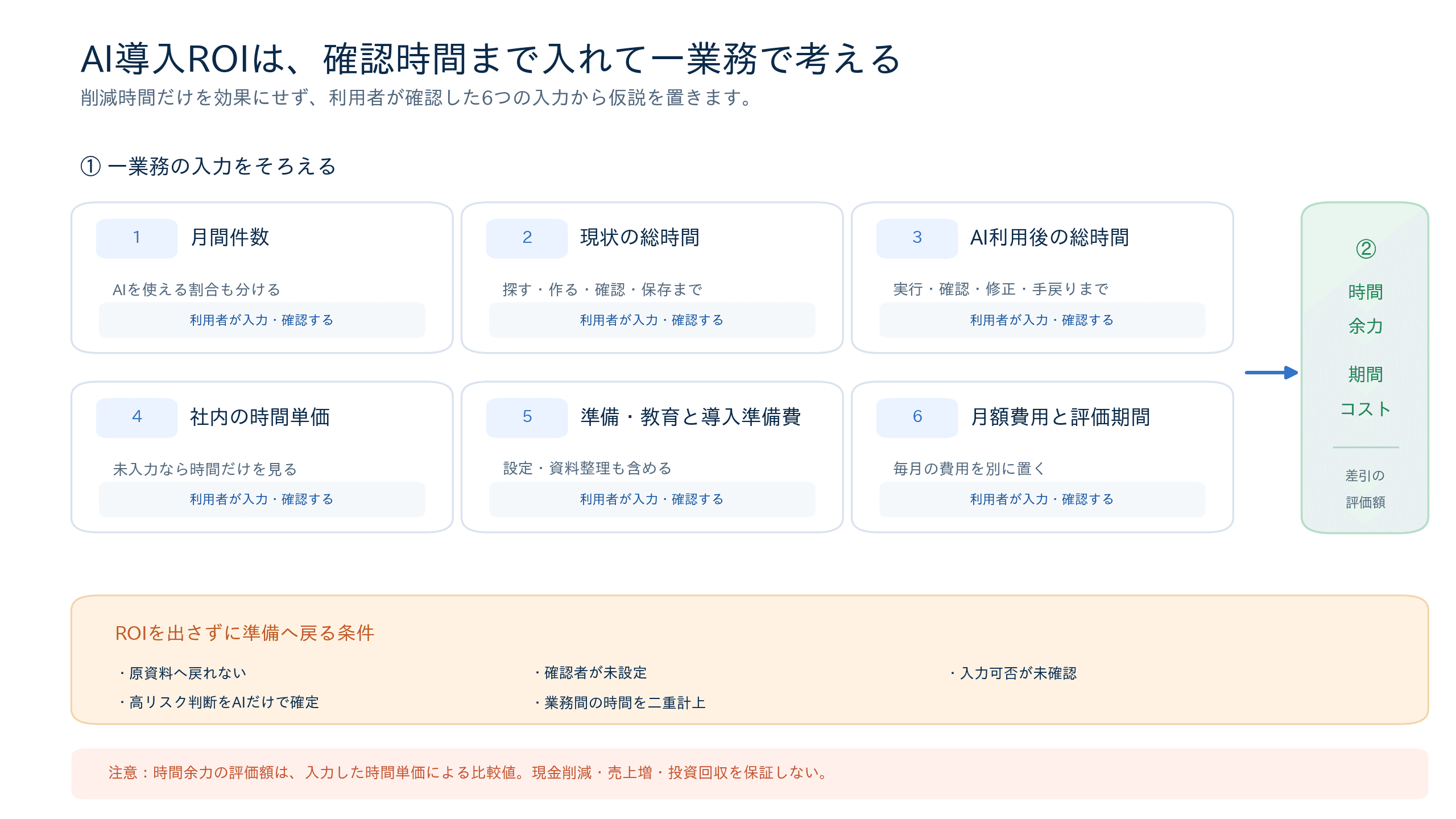This screenshot has width=1456, height=819.
Task: Click the bullet 入力可否が未確認
Action: [x=1013, y=673]
